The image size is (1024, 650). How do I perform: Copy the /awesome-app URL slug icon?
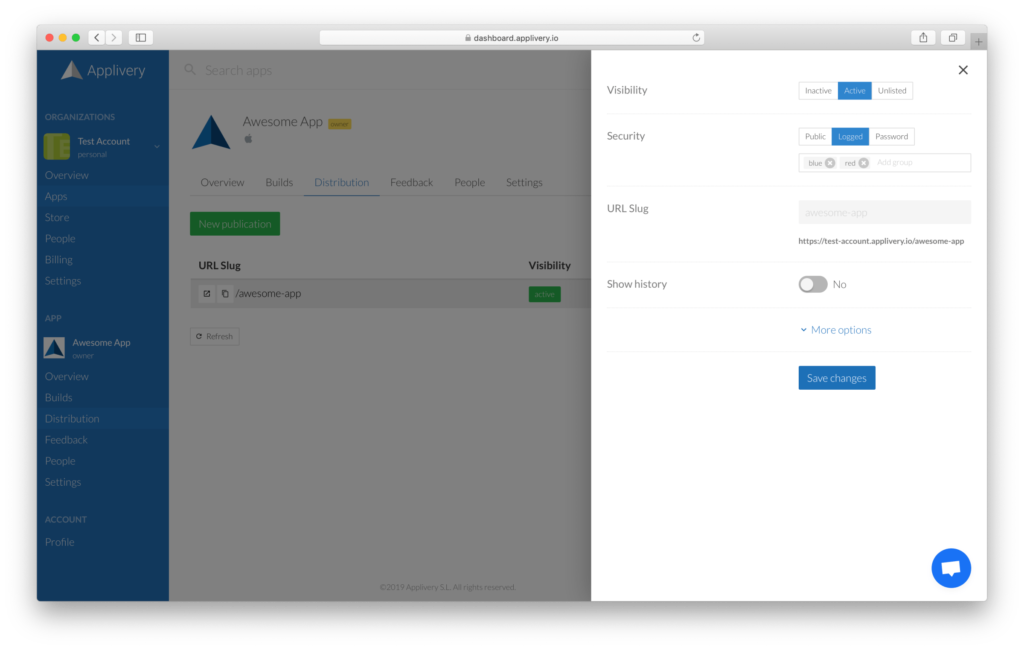pos(225,294)
